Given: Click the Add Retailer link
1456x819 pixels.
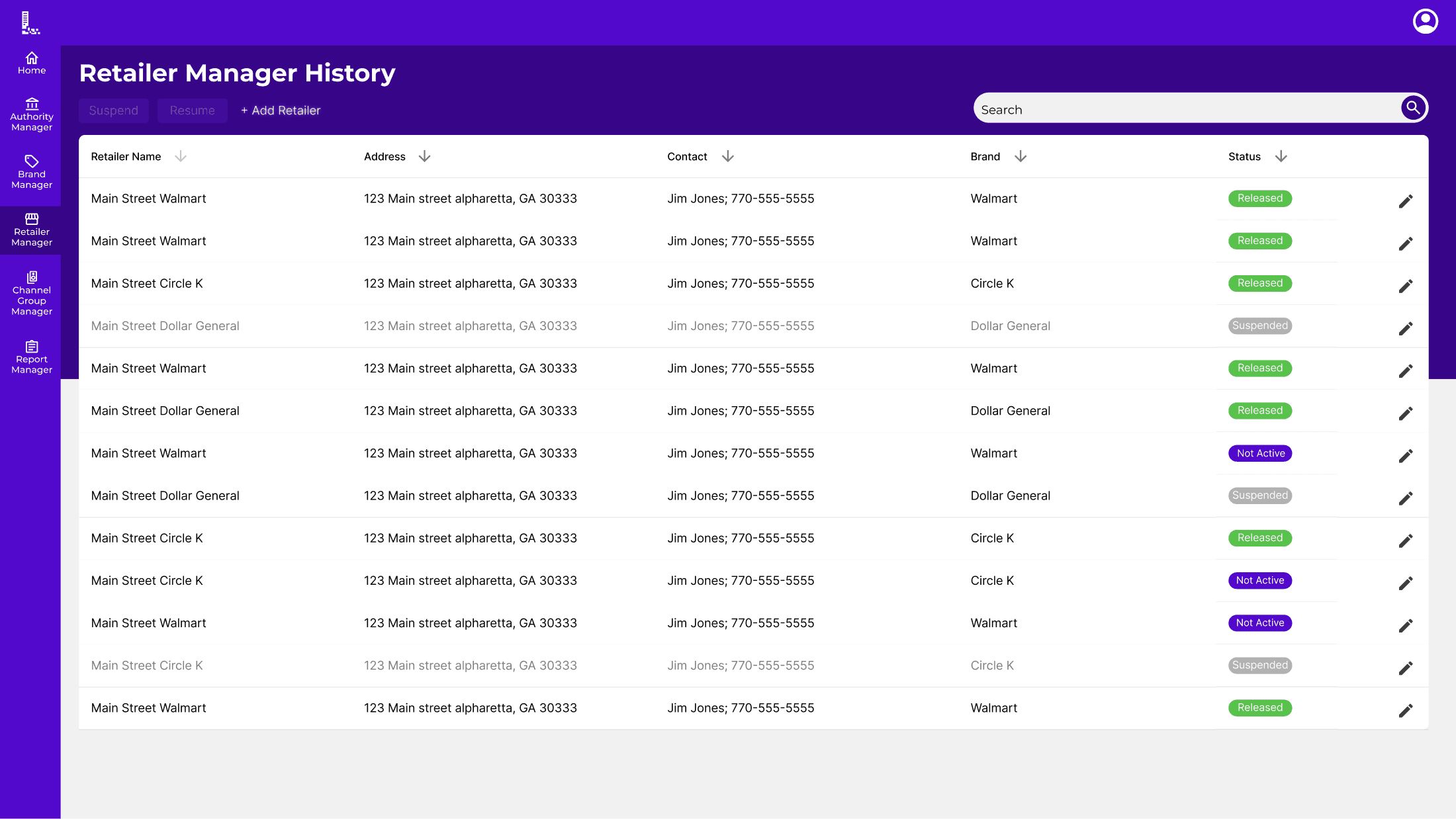Looking at the screenshot, I should tap(281, 110).
